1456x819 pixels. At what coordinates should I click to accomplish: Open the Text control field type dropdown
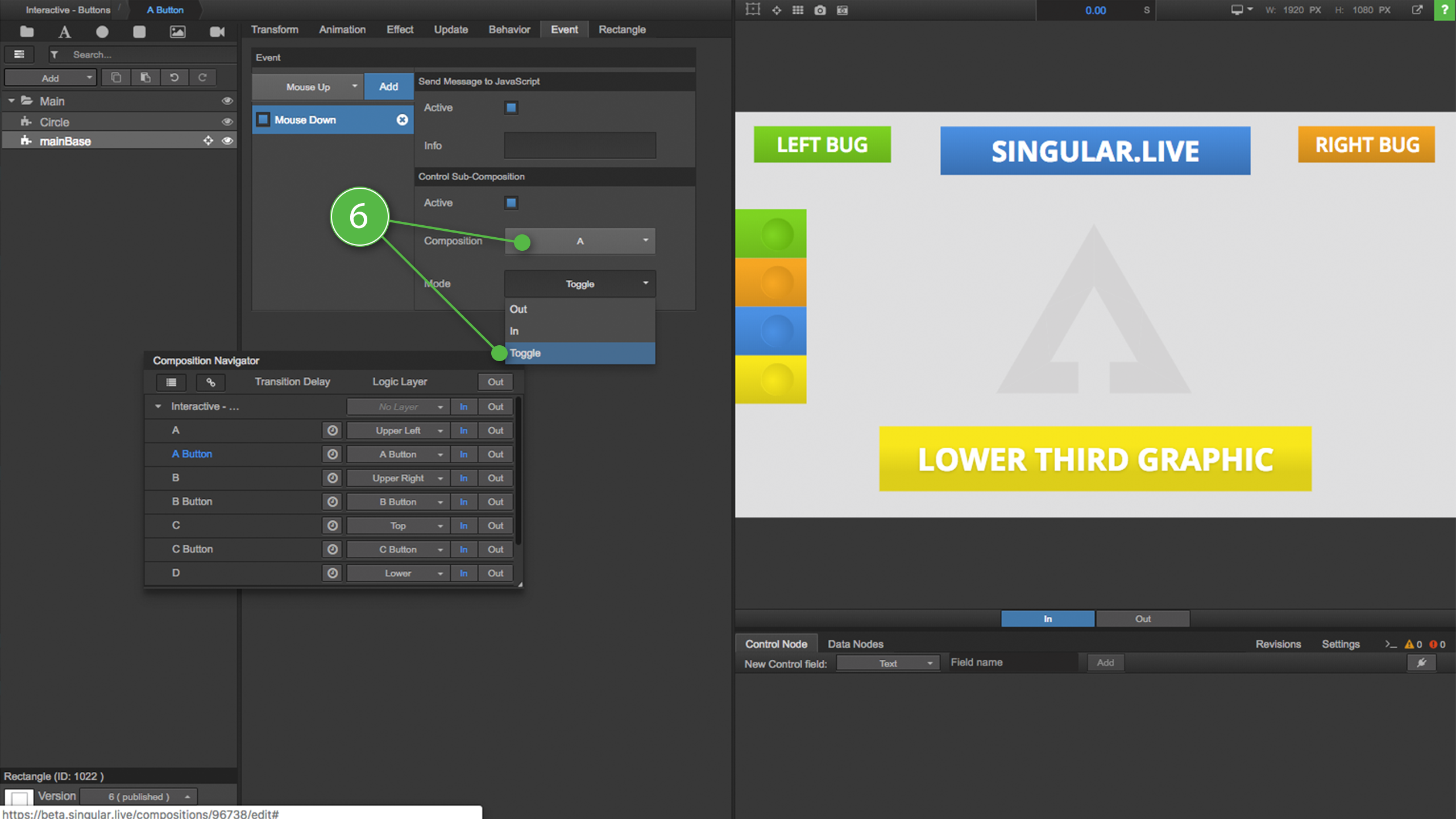click(x=887, y=663)
